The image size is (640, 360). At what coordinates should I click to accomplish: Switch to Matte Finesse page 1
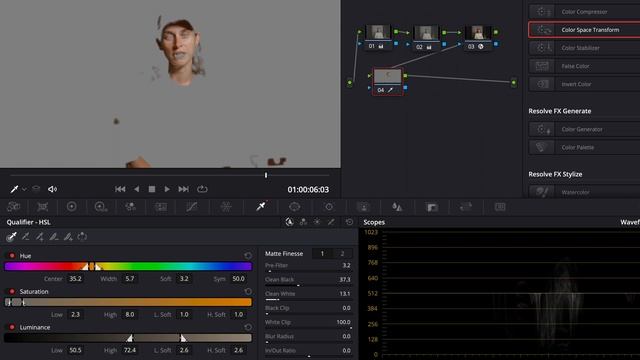pyautogui.click(x=322, y=253)
